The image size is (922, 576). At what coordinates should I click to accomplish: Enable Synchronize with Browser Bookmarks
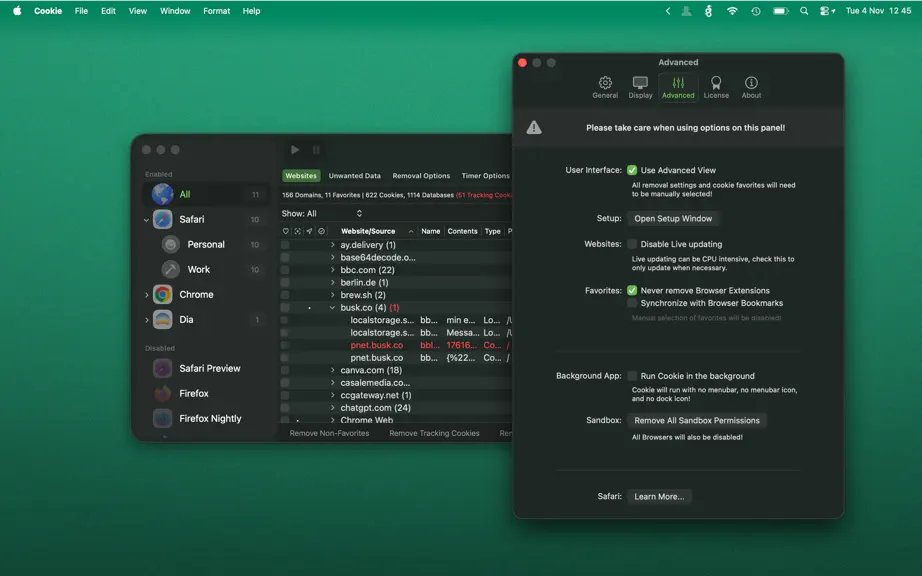tap(632, 303)
